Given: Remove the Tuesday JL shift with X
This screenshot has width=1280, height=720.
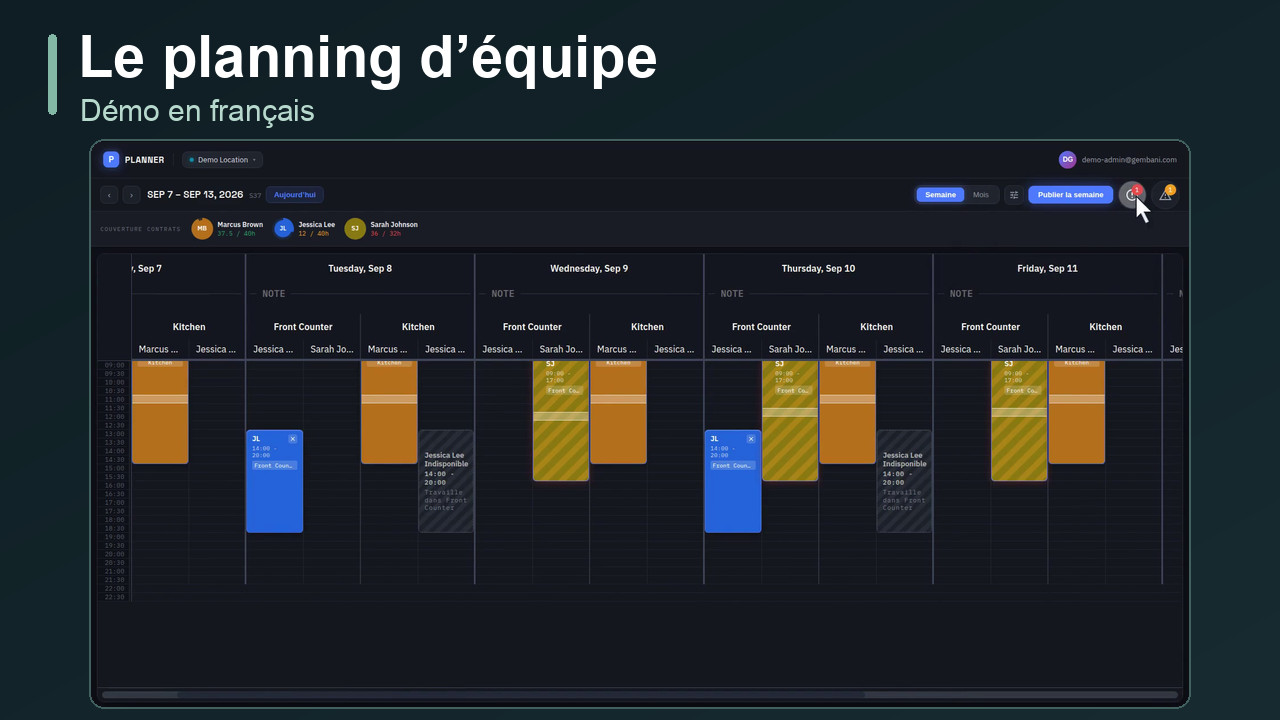Looking at the screenshot, I should (293, 439).
